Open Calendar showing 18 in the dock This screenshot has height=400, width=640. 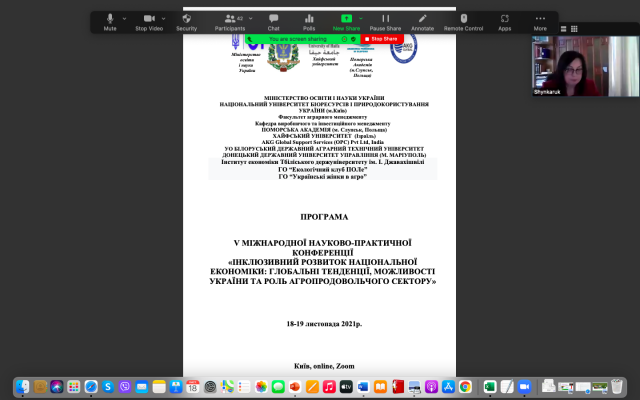193,387
